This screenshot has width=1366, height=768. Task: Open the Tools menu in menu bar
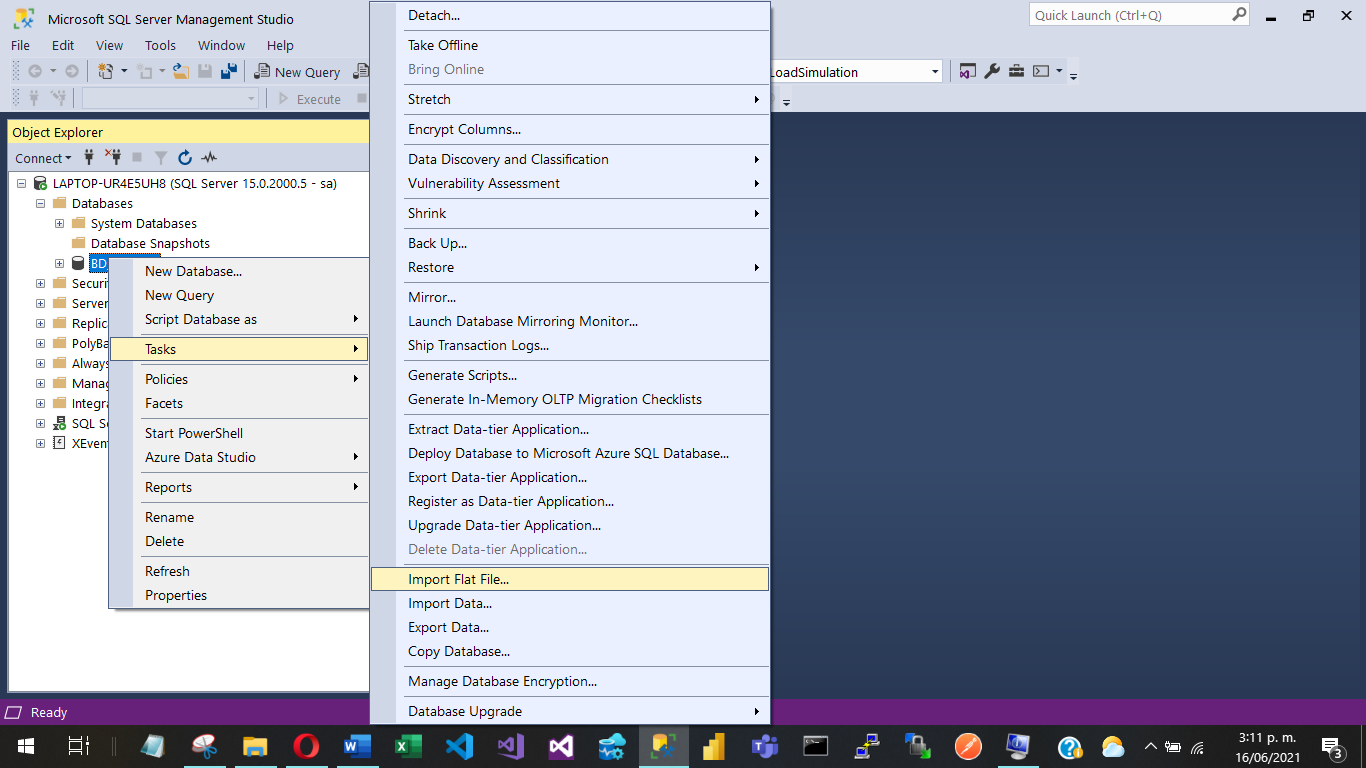tap(160, 46)
